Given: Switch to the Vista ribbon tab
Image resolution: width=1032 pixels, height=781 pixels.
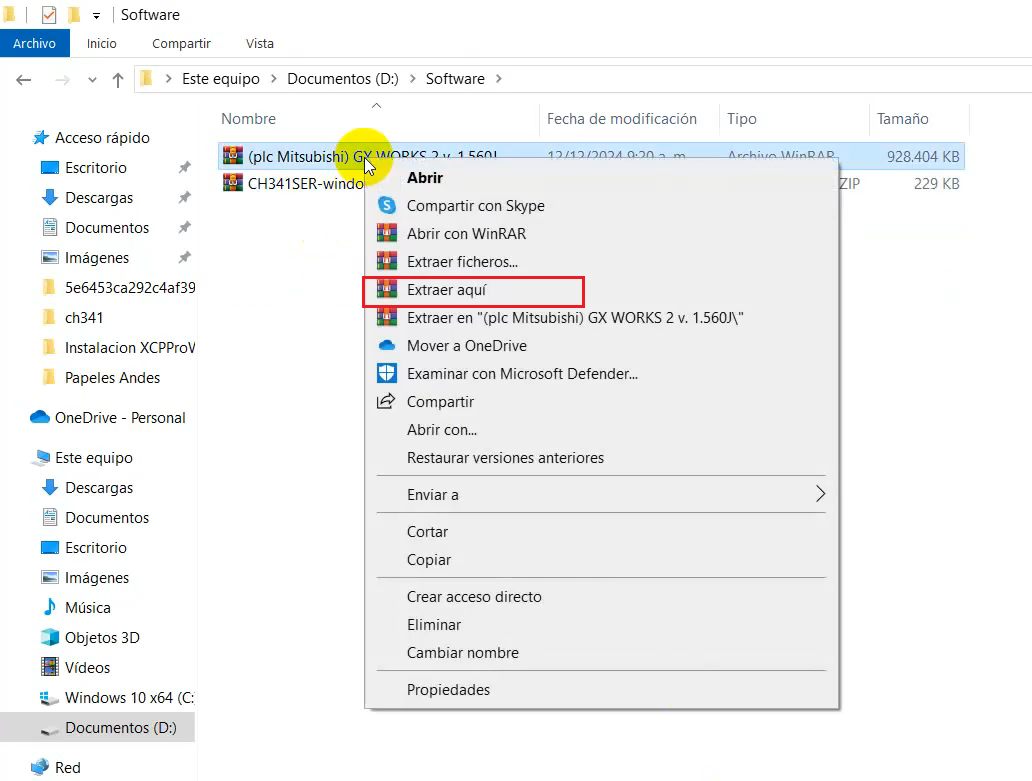Looking at the screenshot, I should 260,43.
